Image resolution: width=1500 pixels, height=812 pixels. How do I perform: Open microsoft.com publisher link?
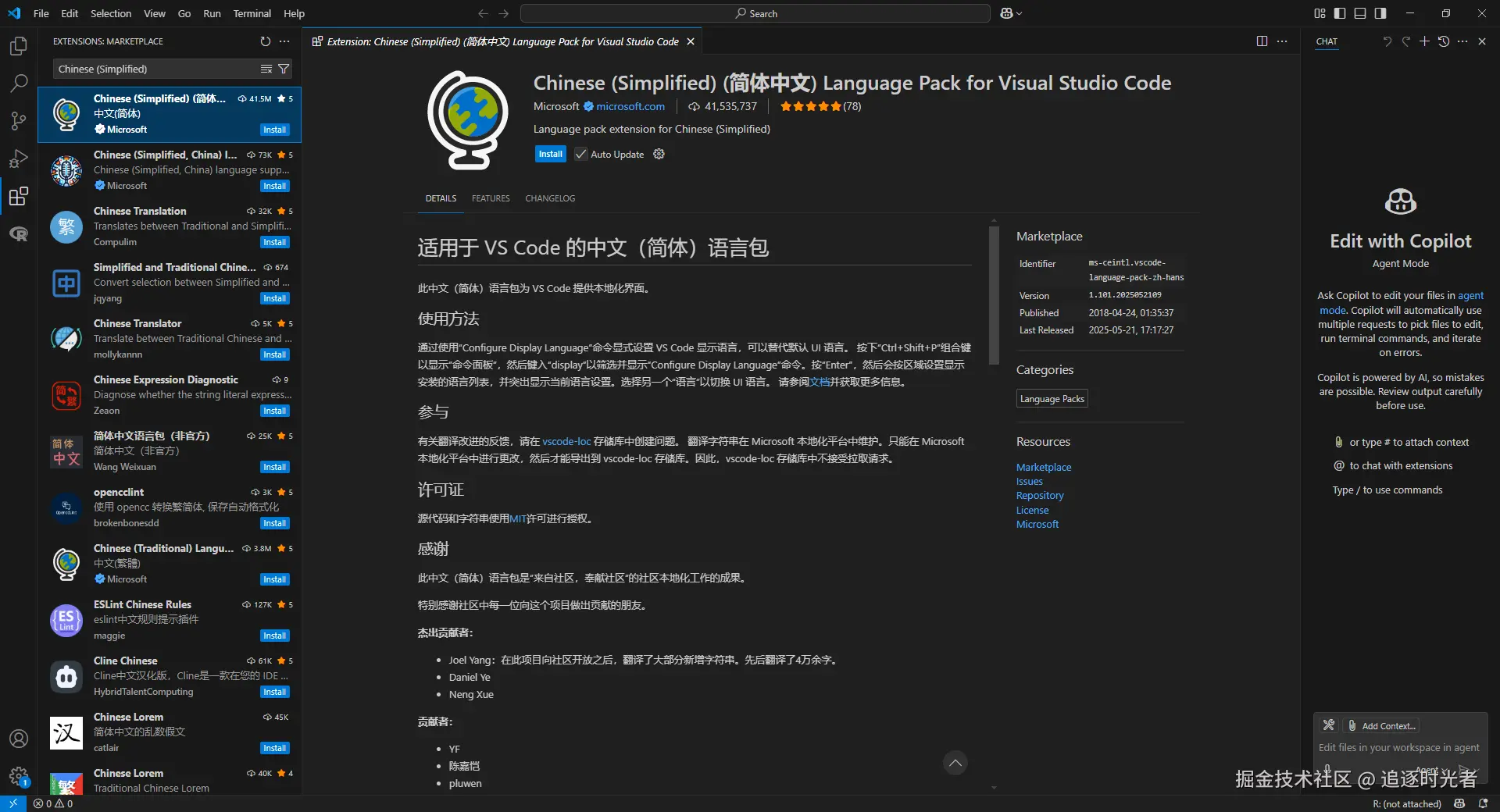630,106
